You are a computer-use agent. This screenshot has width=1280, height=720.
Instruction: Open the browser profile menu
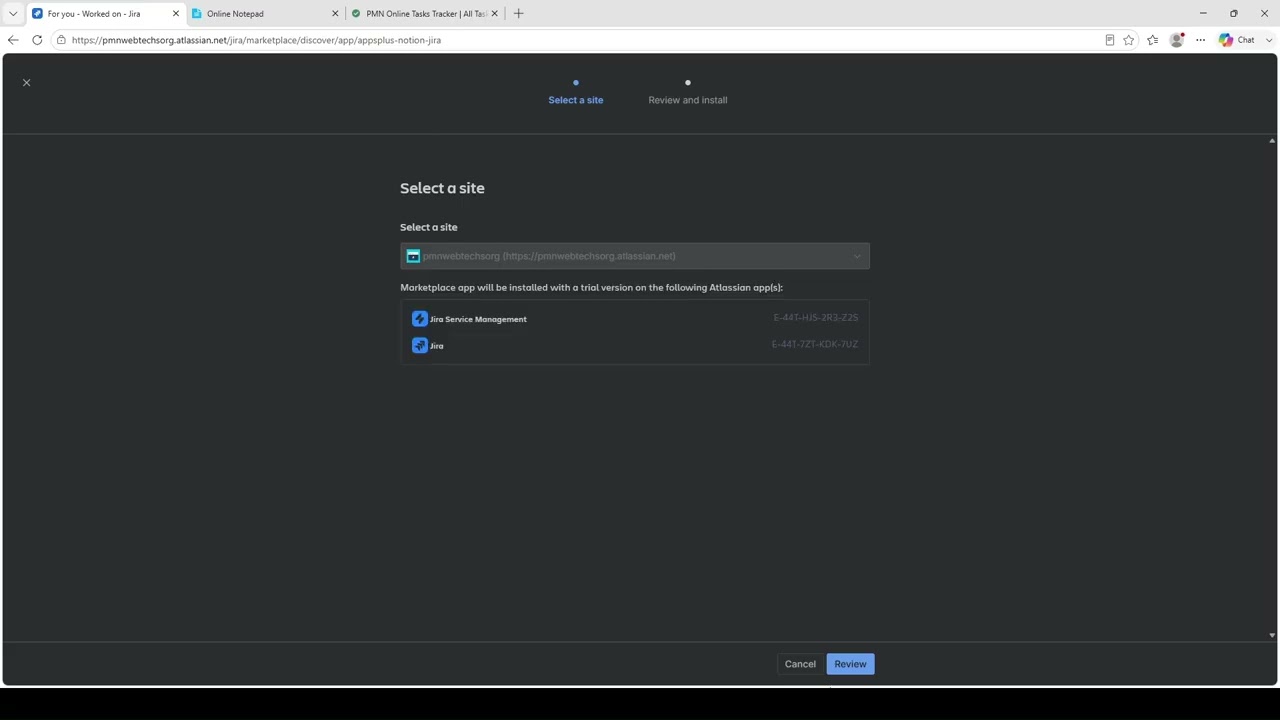pyautogui.click(x=1177, y=40)
